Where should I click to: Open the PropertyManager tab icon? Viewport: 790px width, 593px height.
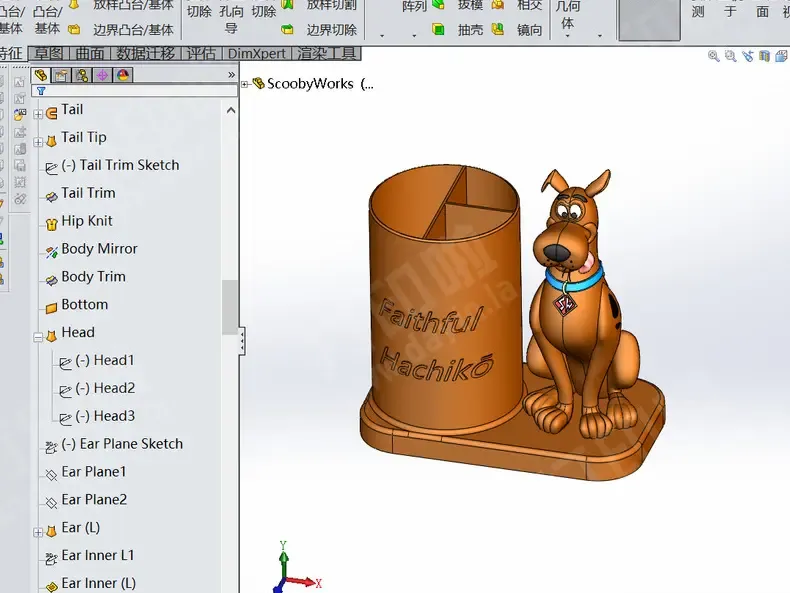tap(61, 76)
